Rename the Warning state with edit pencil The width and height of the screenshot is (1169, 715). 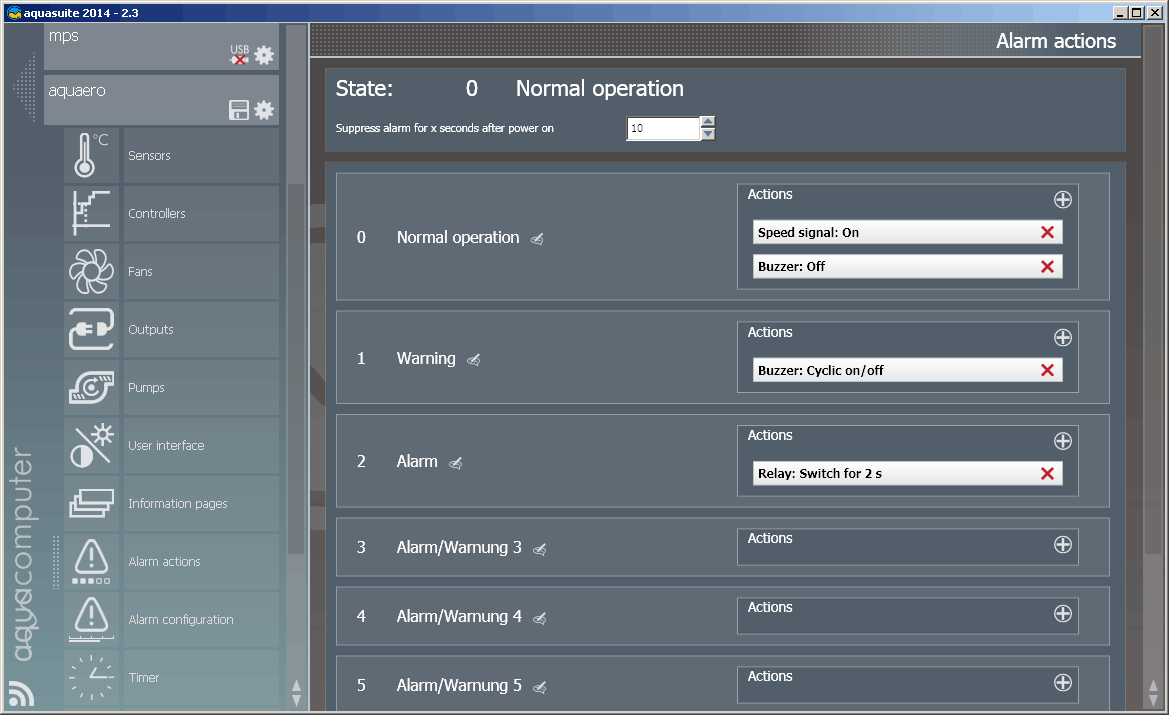(474, 359)
